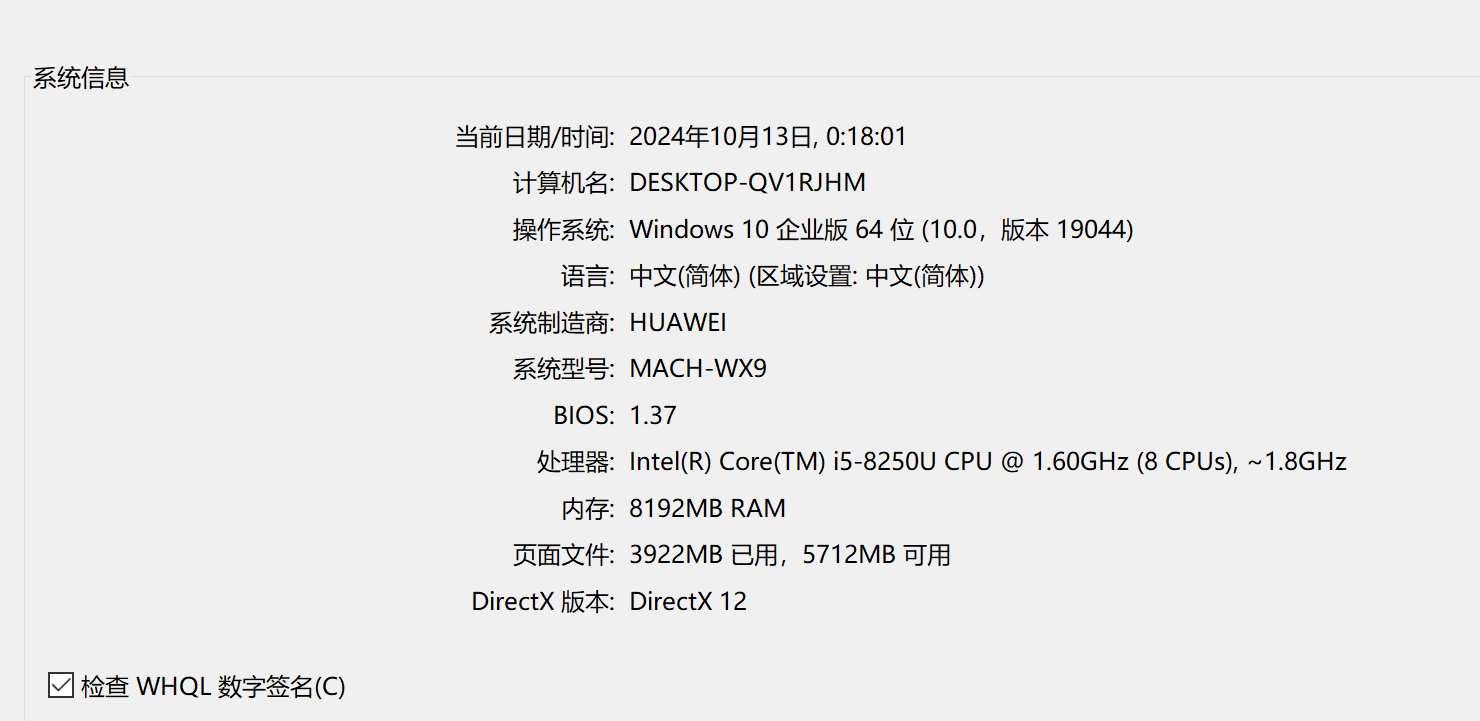Click the 操作系统 label
The height and width of the screenshot is (721, 1480).
[563, 230]
